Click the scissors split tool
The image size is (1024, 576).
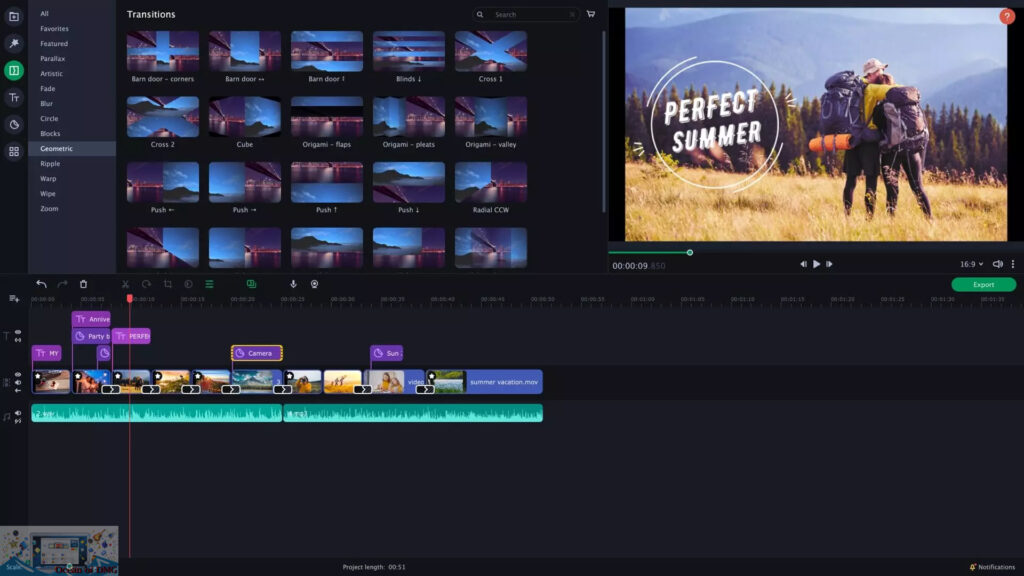[x=125, y=284]
